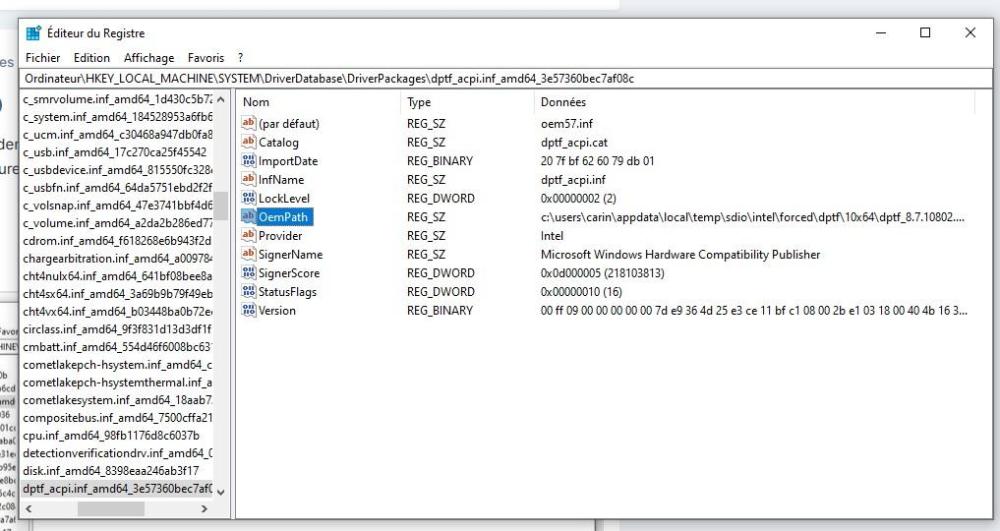Select the cometlakepch-hsystem.inf_amd64 key
This screenshot has height=531, width=1000.
[x=117, y=365]
